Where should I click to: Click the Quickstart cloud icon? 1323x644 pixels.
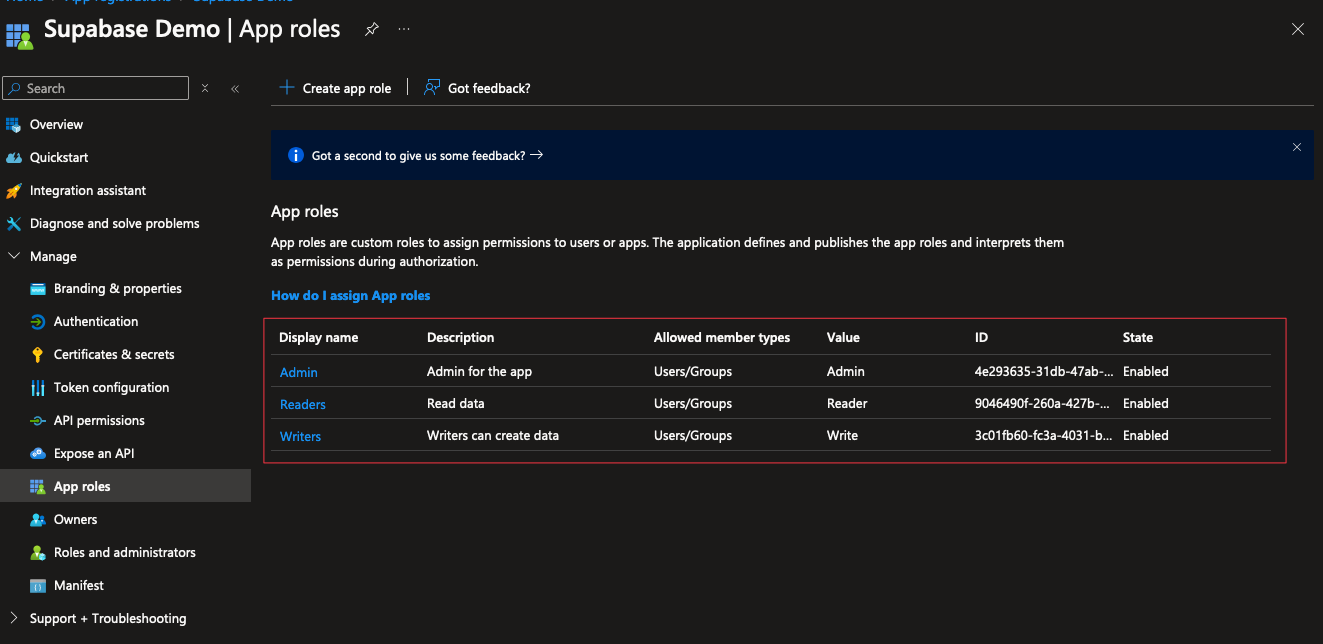[13, 158]
